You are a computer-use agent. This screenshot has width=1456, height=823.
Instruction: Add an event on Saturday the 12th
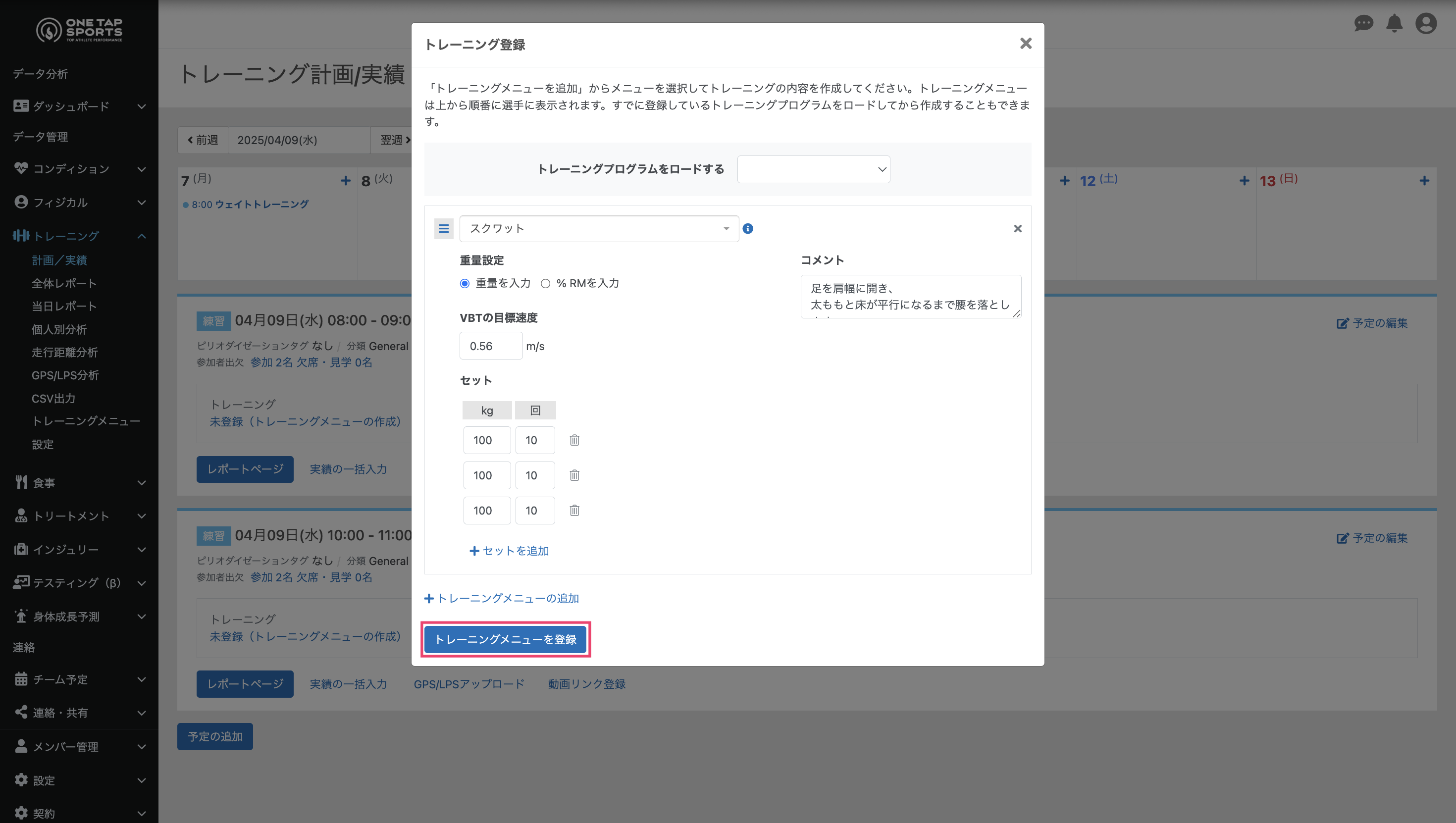tap(1244, 181)
